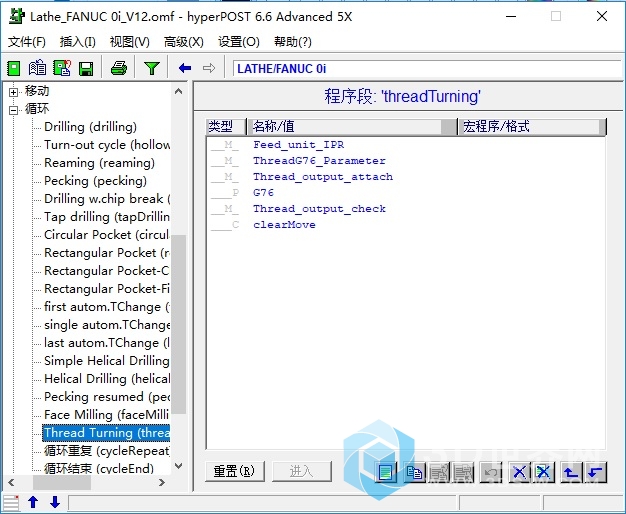
Task: Click the blue down arrow in status bar
Action: point(55,502)
